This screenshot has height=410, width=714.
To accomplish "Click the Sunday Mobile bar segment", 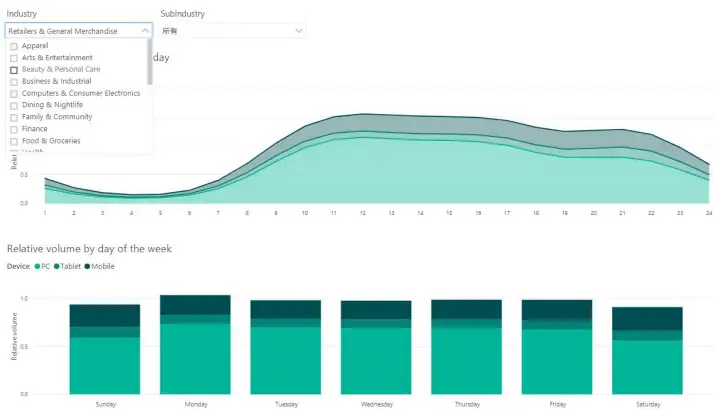I will point(105,315).
